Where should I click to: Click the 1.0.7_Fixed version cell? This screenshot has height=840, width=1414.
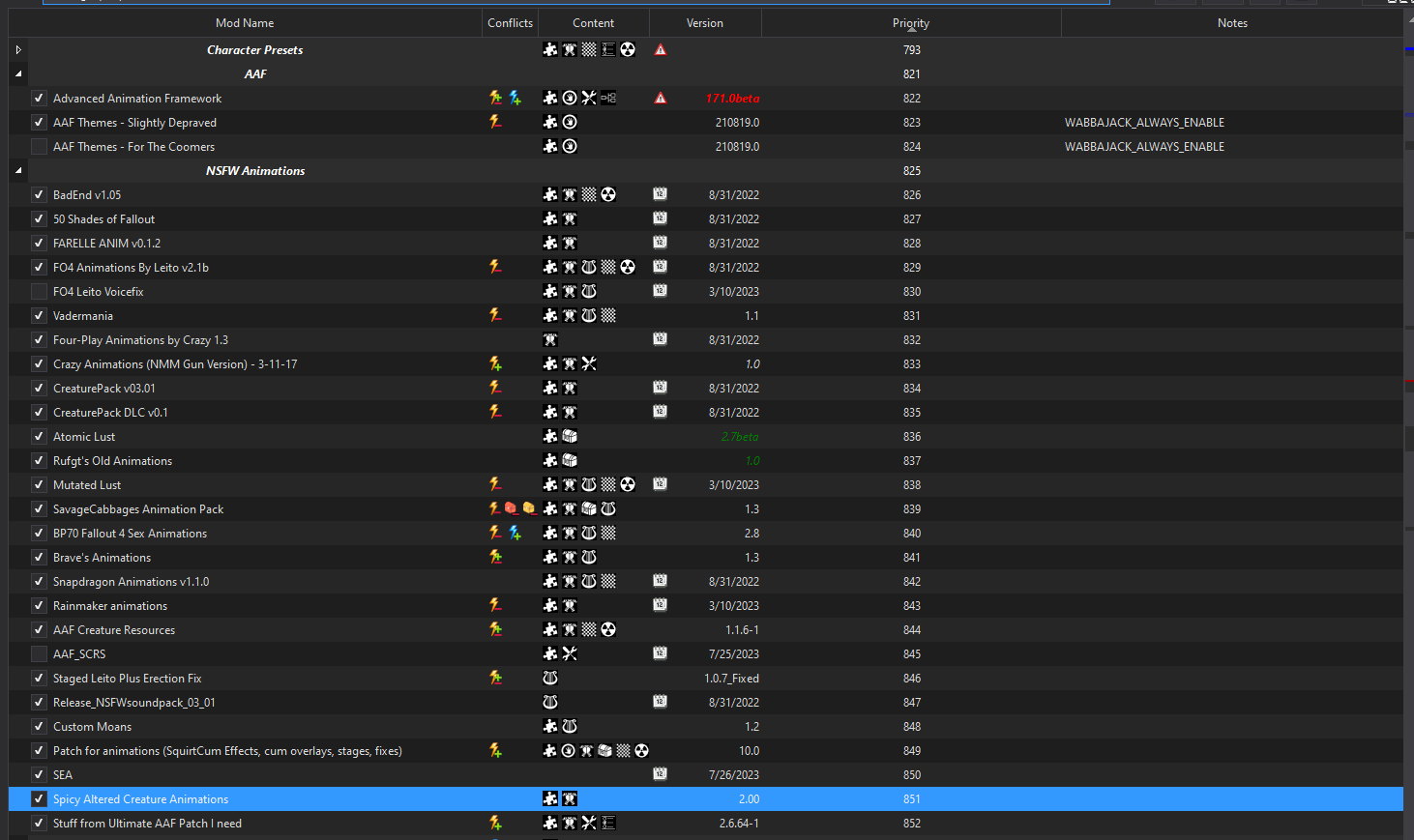pos(731,678)
